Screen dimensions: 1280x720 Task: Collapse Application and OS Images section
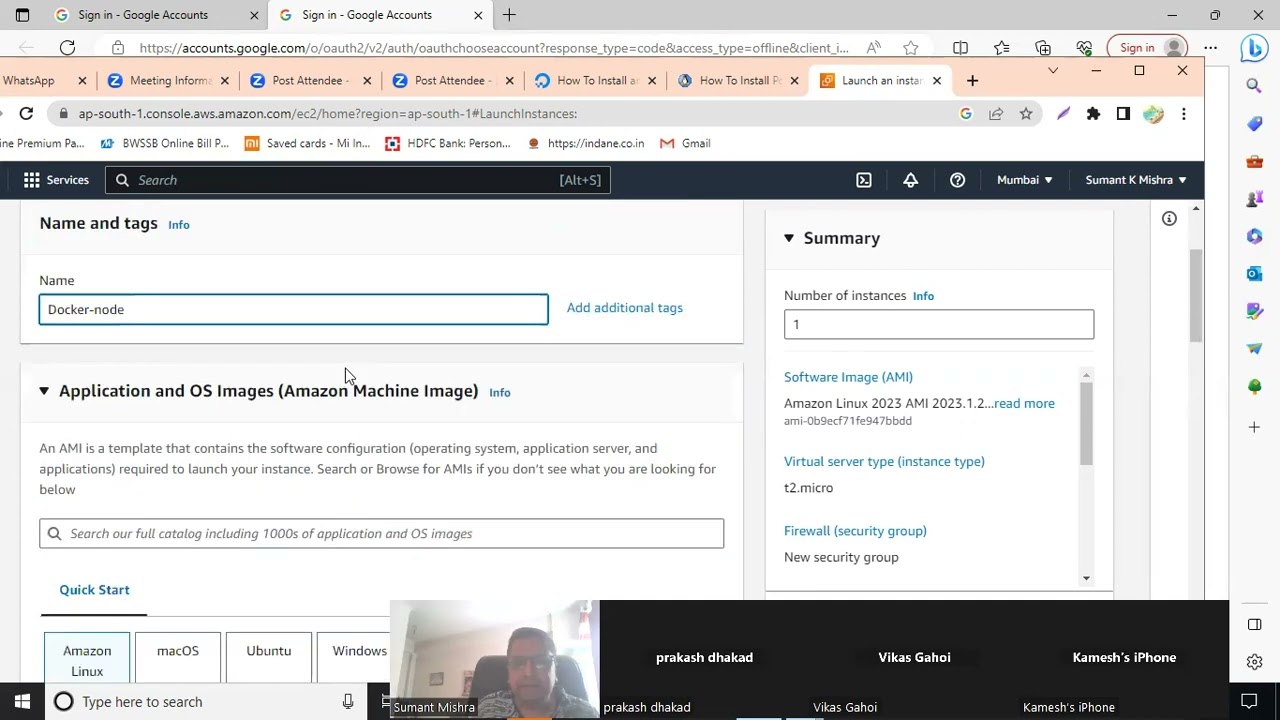tap(44, 391)
